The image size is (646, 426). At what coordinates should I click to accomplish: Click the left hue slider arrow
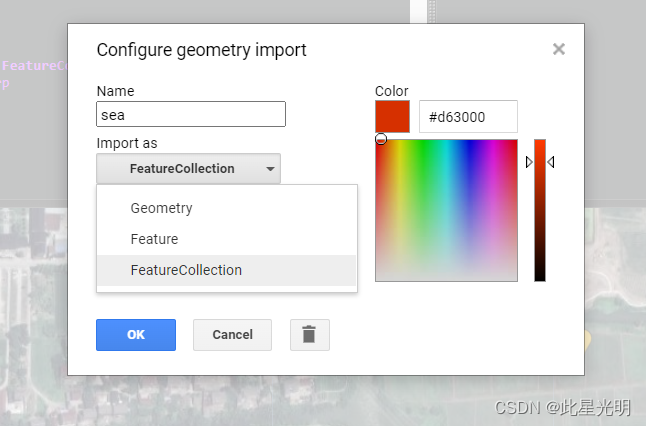pos(529,162)
